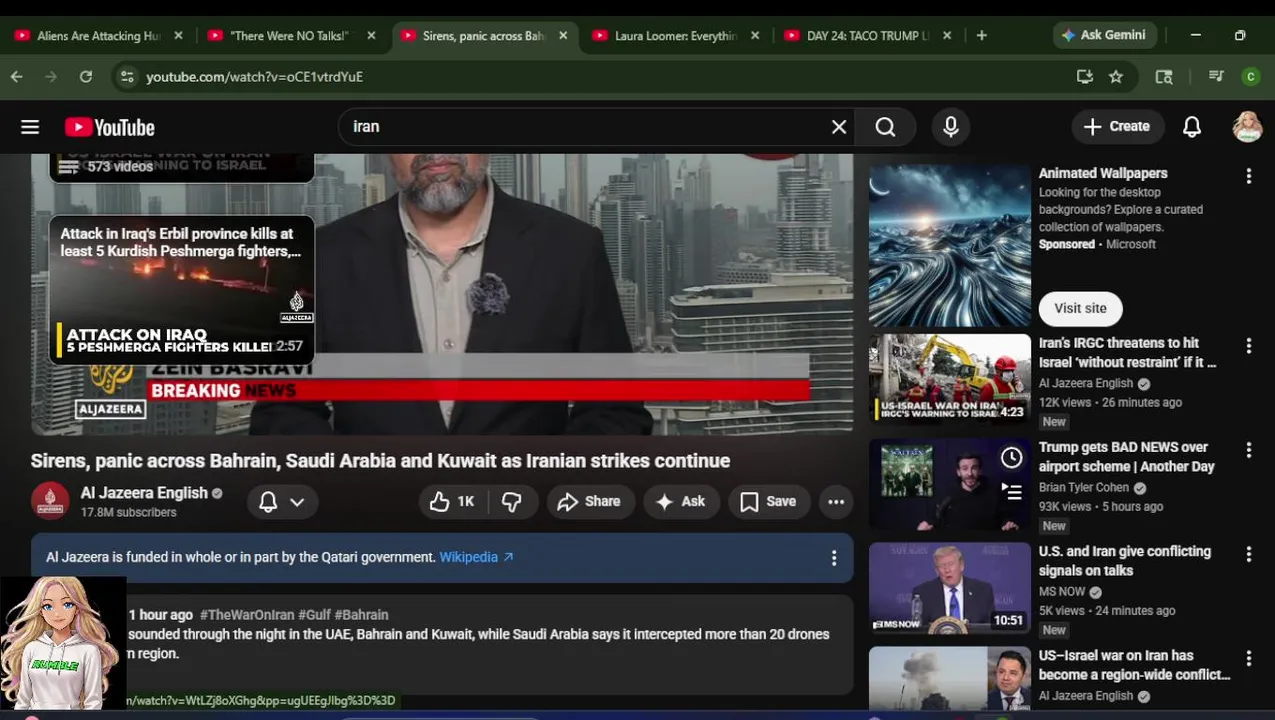Viewport: 1275px width, 720px height.
Task: Click the Ask AI button
Action: (x=681, y=501)
